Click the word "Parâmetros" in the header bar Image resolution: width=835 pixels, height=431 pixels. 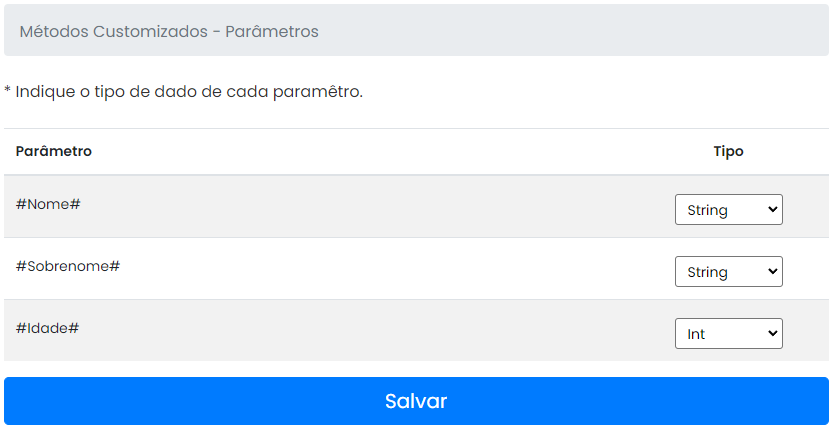pyautogui.click(x=272, y=32)
